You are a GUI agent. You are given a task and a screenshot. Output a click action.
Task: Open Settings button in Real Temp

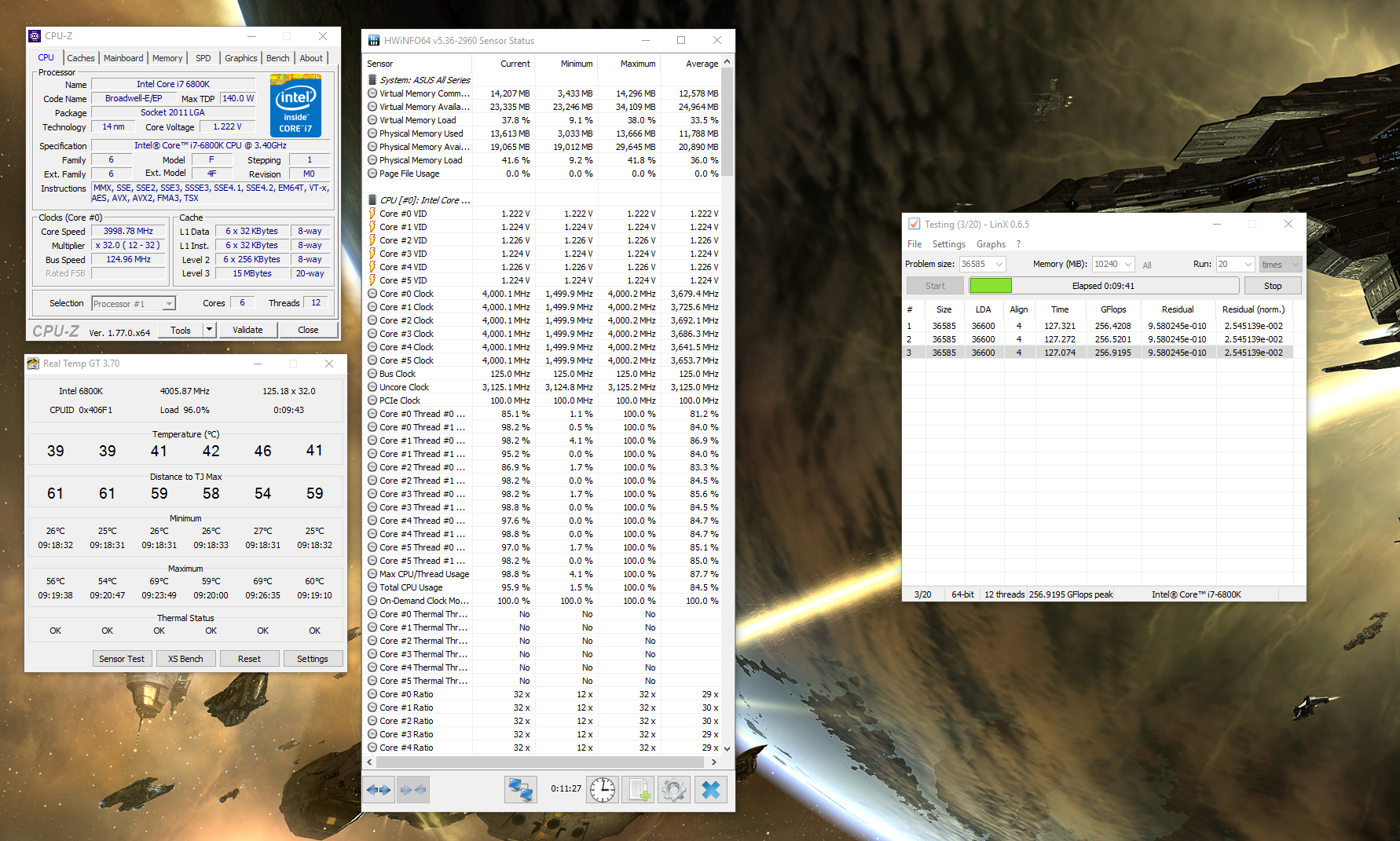[x=313, y=659]
